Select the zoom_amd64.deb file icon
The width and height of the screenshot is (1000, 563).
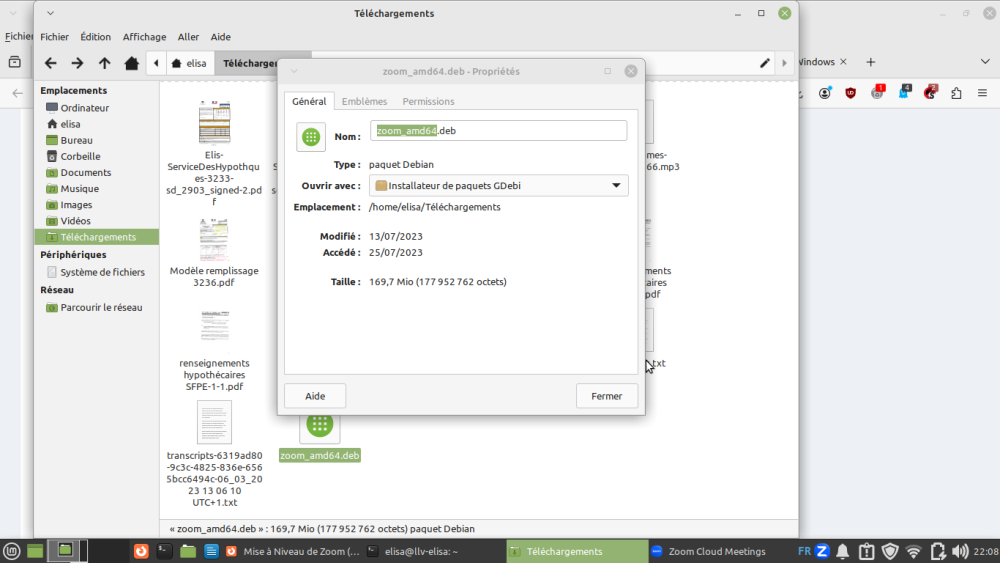pyautogui.click(x=320, y=425)
